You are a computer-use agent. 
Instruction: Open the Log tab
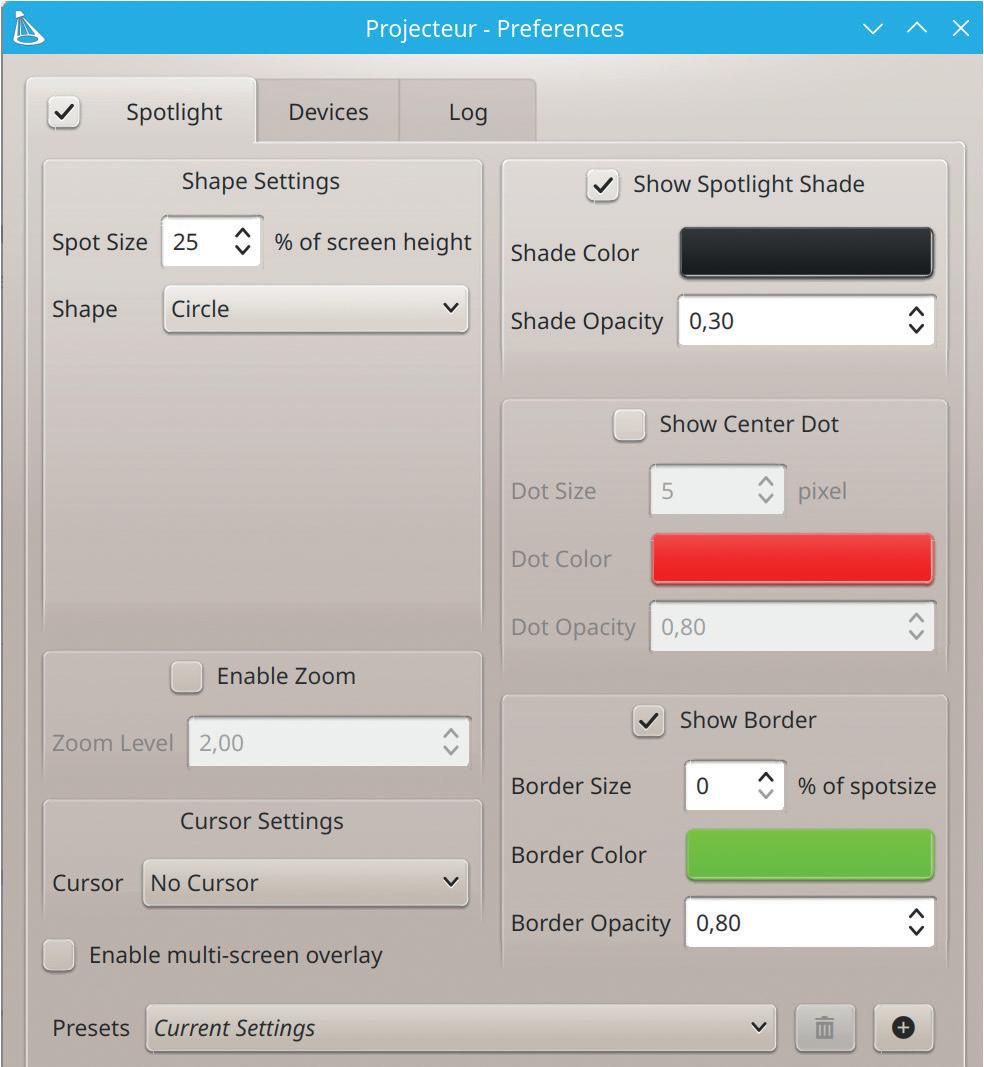[x=468, y=112]
